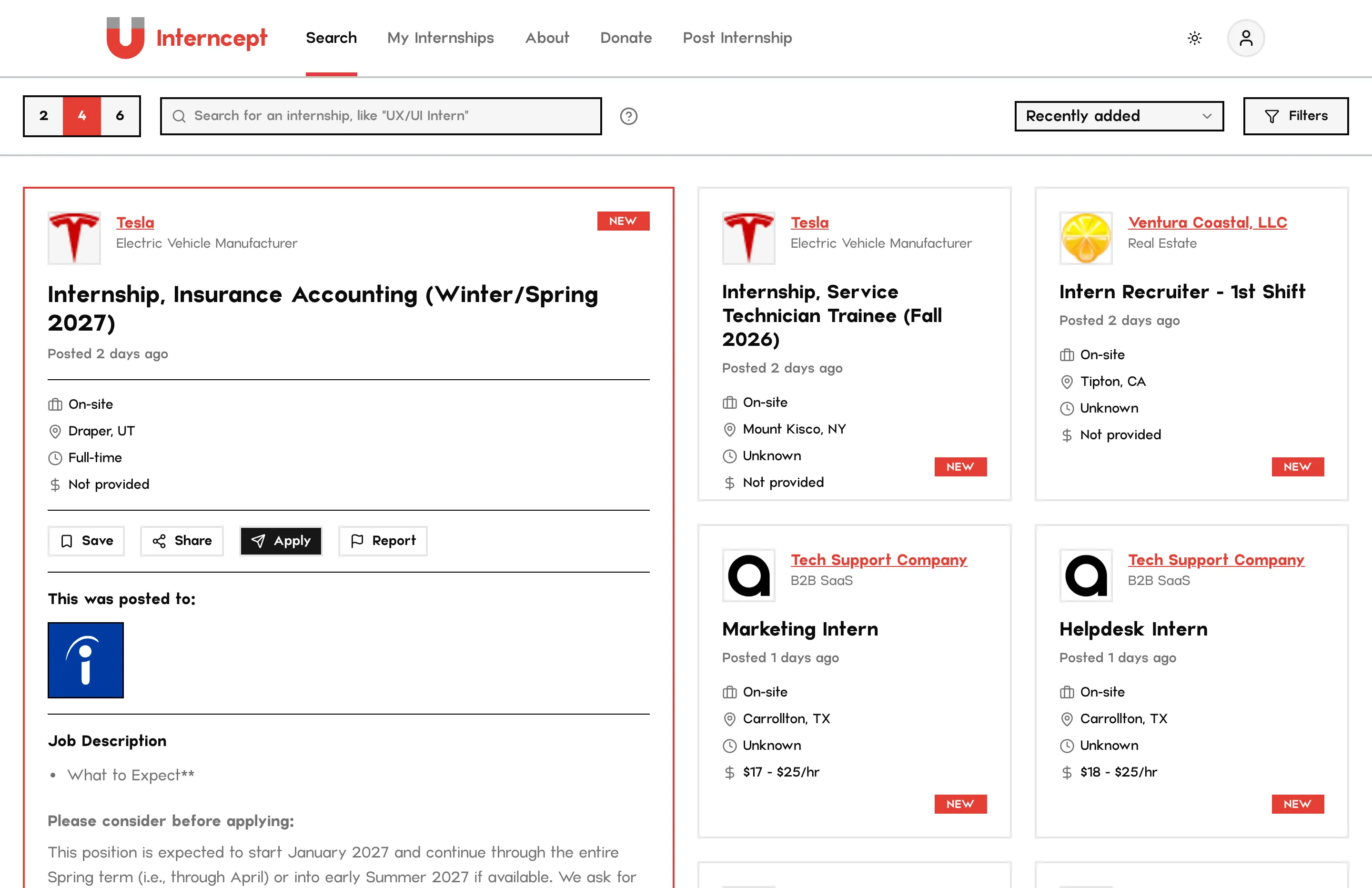Focus the internship search field
Viewport: 1372px width, 888px height.
pyautogui.click(x=381, y=116)
